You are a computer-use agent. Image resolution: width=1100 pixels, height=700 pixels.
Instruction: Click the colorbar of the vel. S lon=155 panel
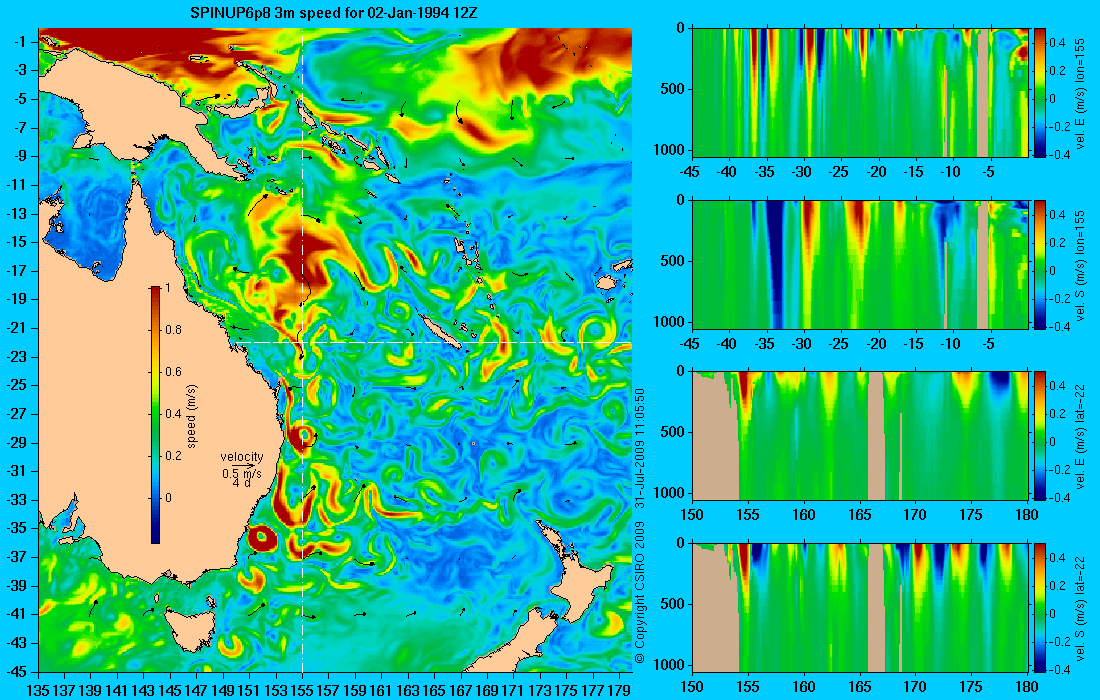(x=1040, y=264)
